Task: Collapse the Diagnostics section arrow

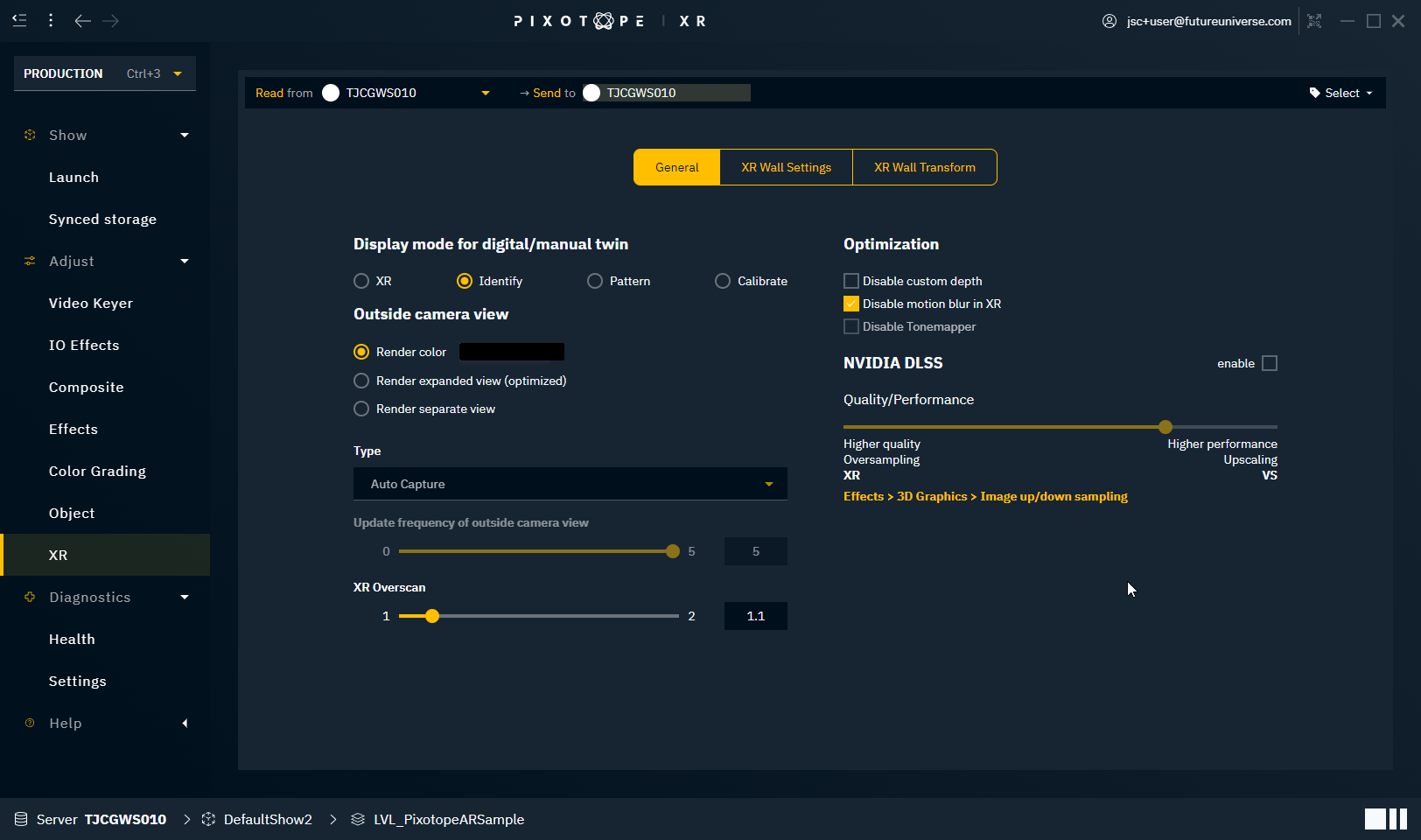Action: point(185,597)
